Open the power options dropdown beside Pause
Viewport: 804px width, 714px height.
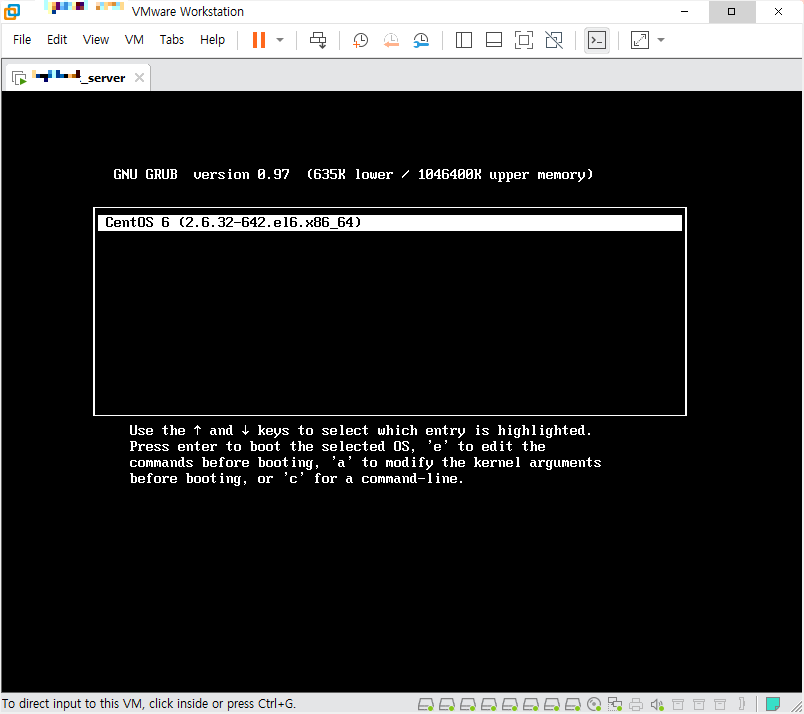coord(280,40)
